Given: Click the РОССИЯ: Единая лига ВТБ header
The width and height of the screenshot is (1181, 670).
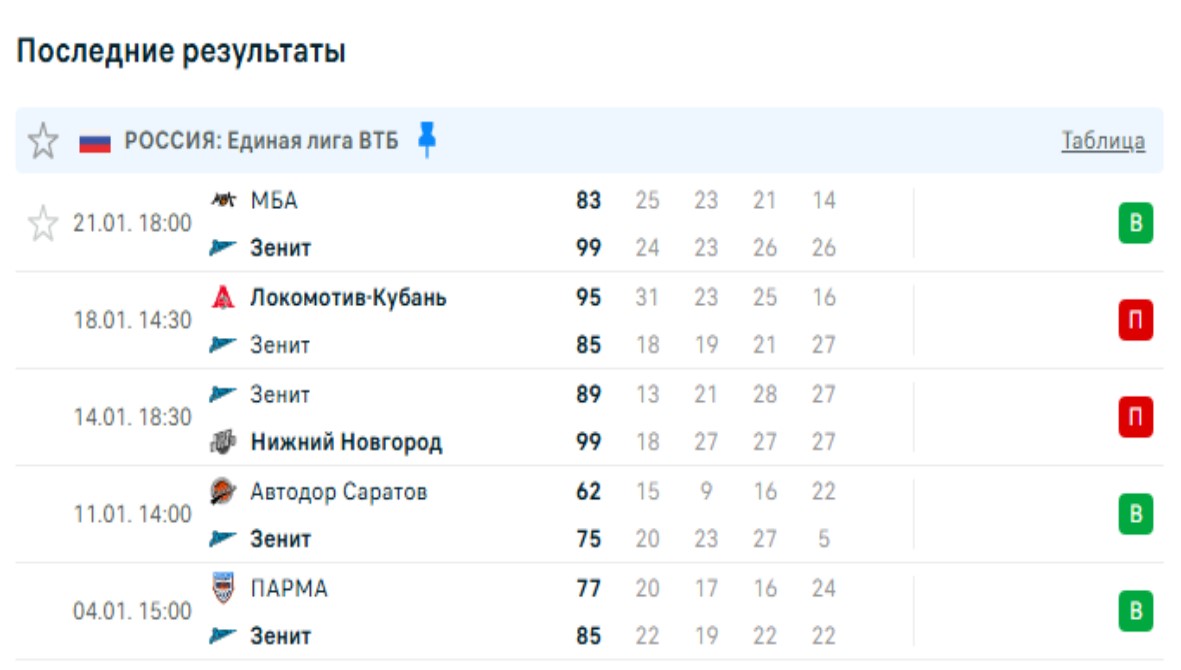Looking at the screenshot, I should [260, 141].
